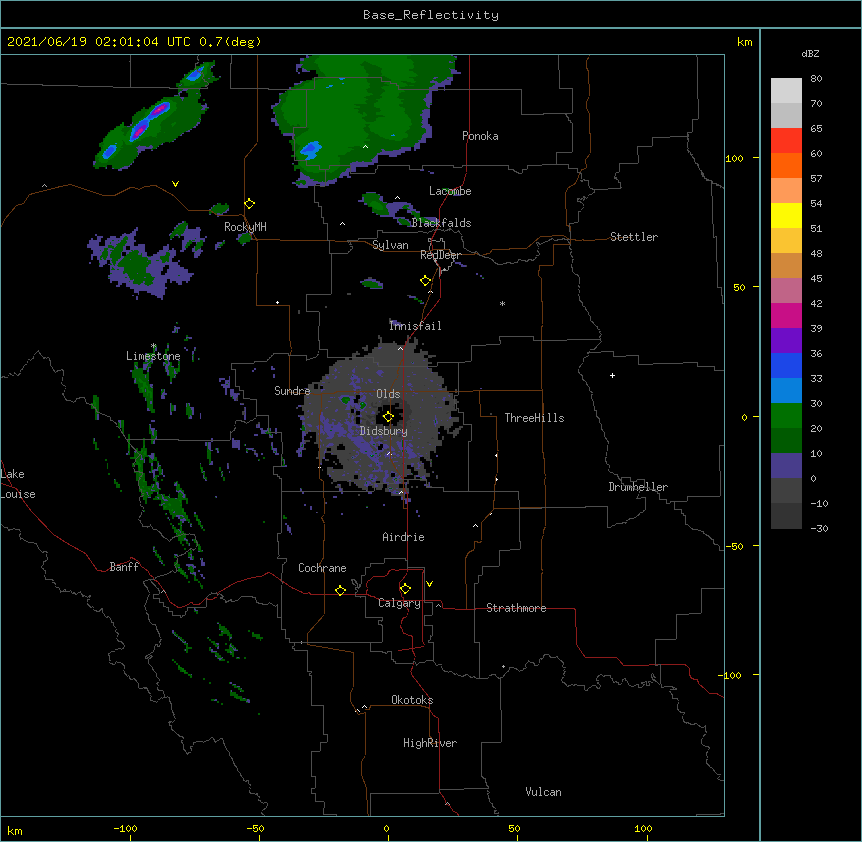Pick the red 60-65 dBZ legend swatch
The image size is (862, 842).
click(786, 141)
